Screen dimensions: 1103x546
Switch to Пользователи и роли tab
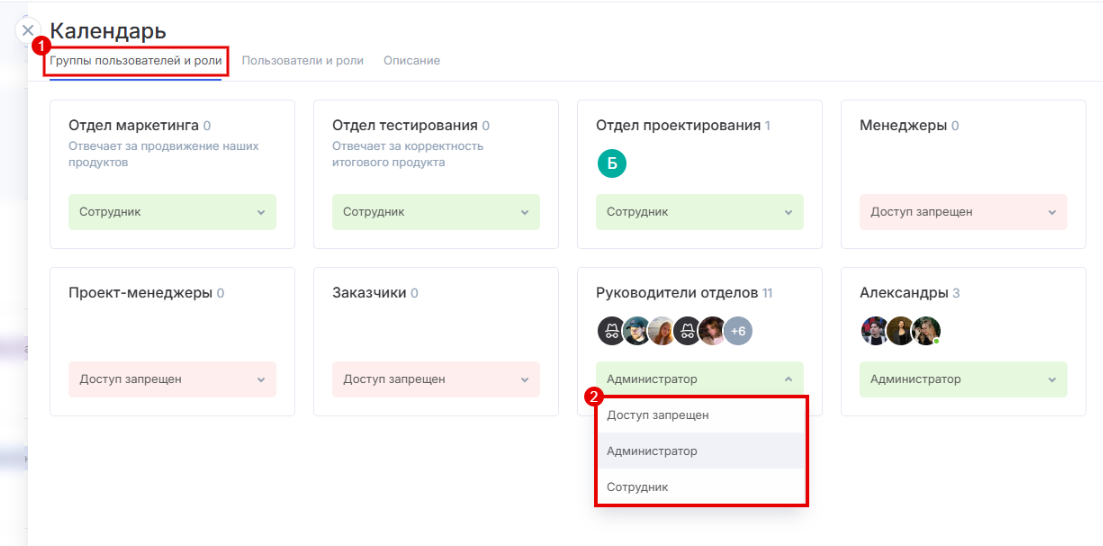pos(302,61)
